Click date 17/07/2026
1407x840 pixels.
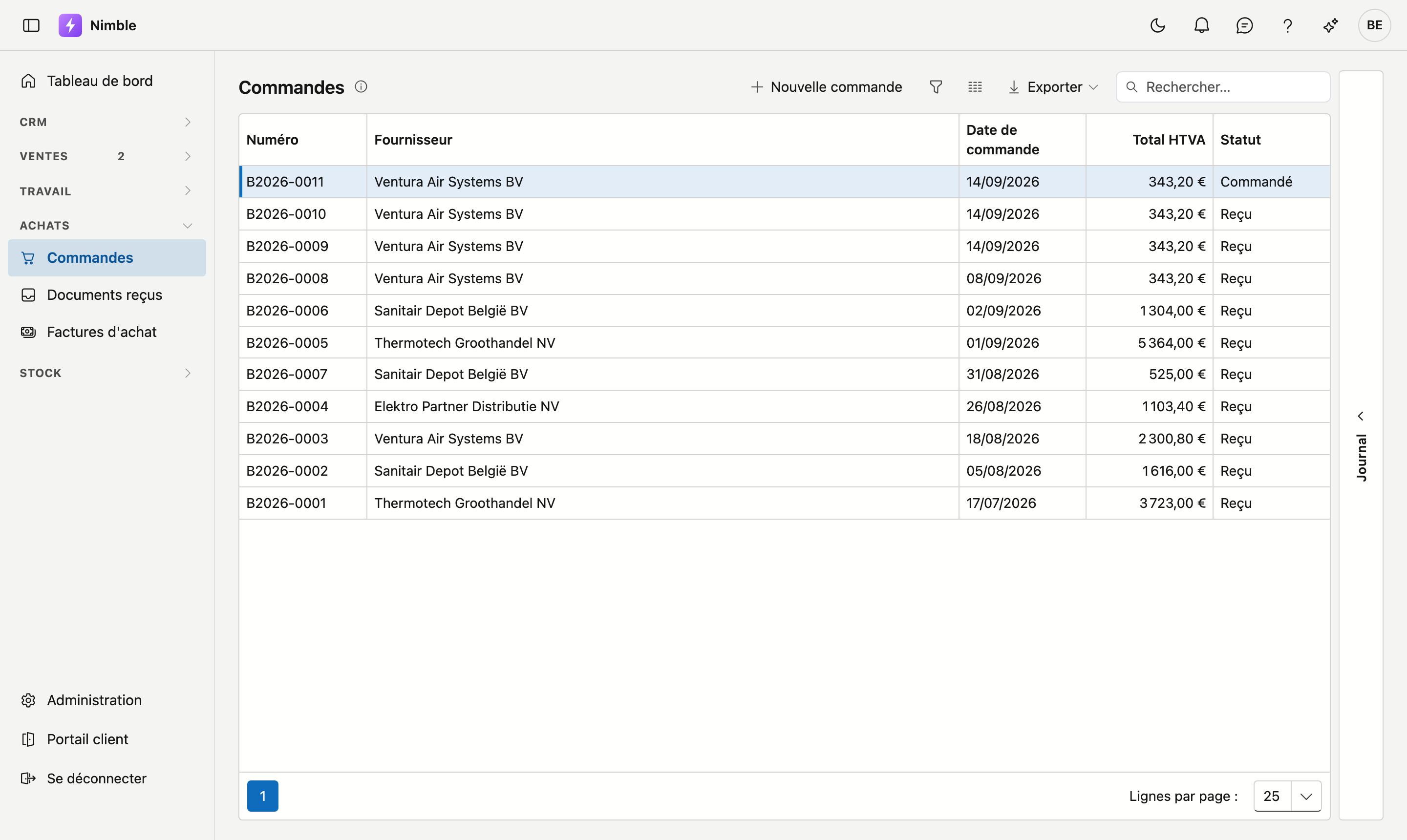pos(1001,503)
